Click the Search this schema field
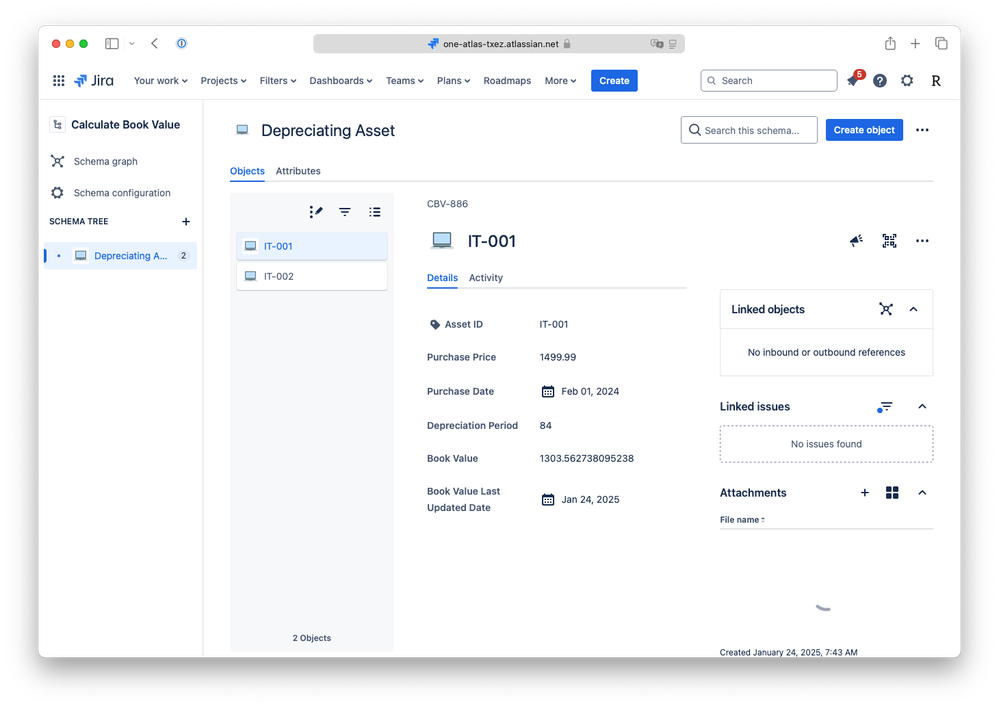 pyautogui.click(x=749, y=130)
